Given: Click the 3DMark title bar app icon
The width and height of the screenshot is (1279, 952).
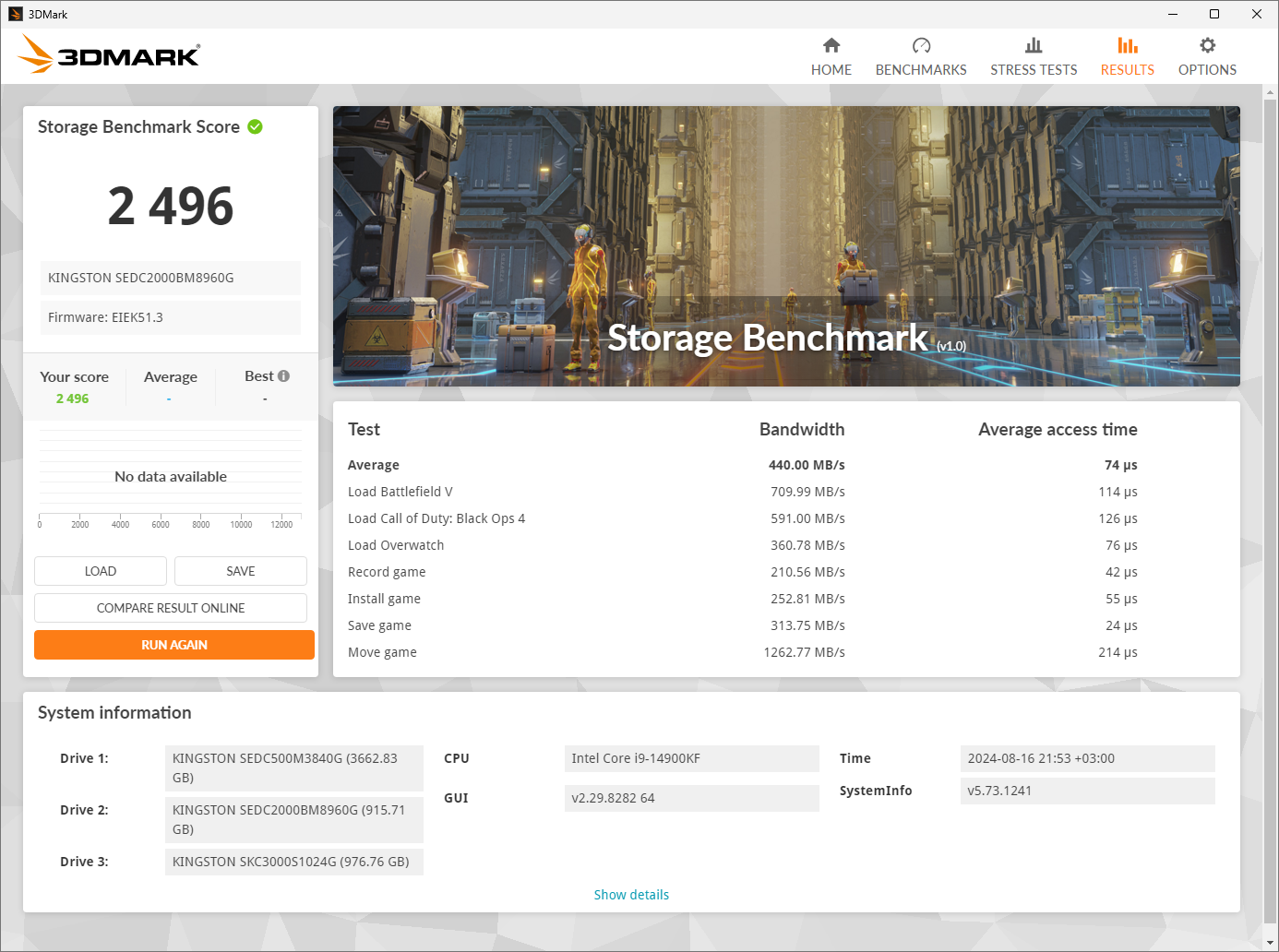Looking at the screenshot, I should (15, 14).
